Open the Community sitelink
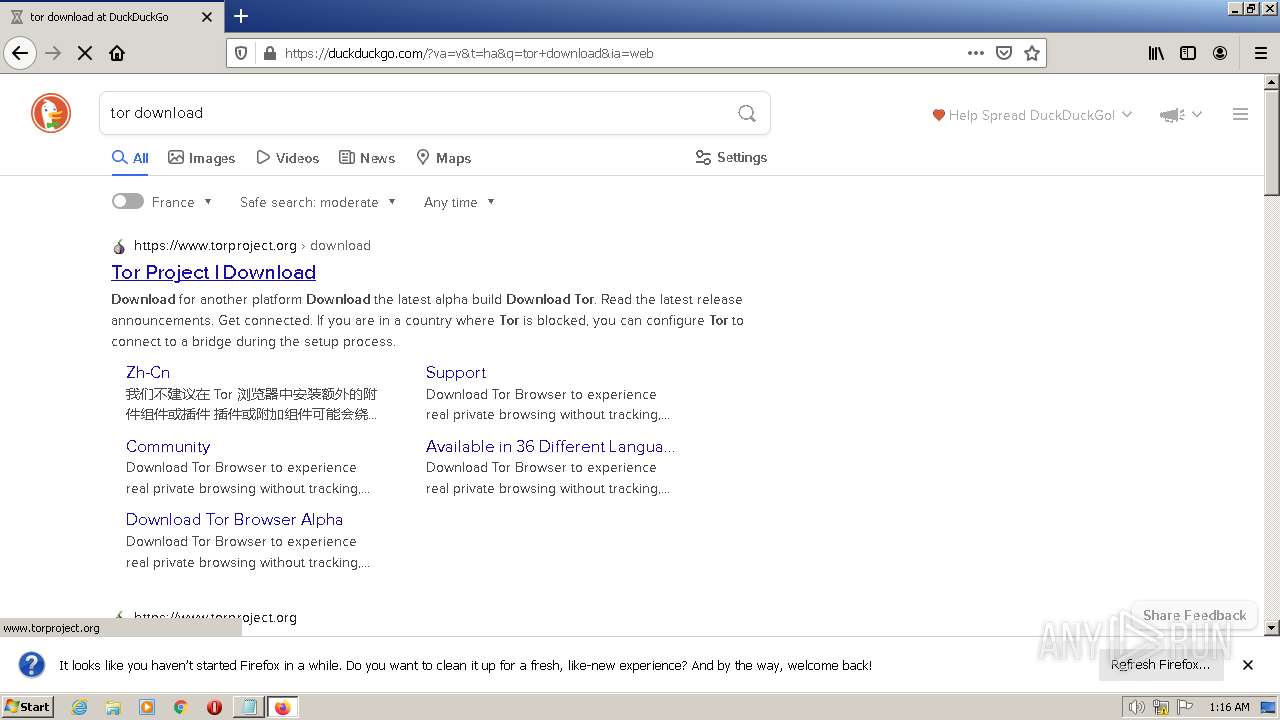The height and width of the screenshot is (720, 1280). 168,446
